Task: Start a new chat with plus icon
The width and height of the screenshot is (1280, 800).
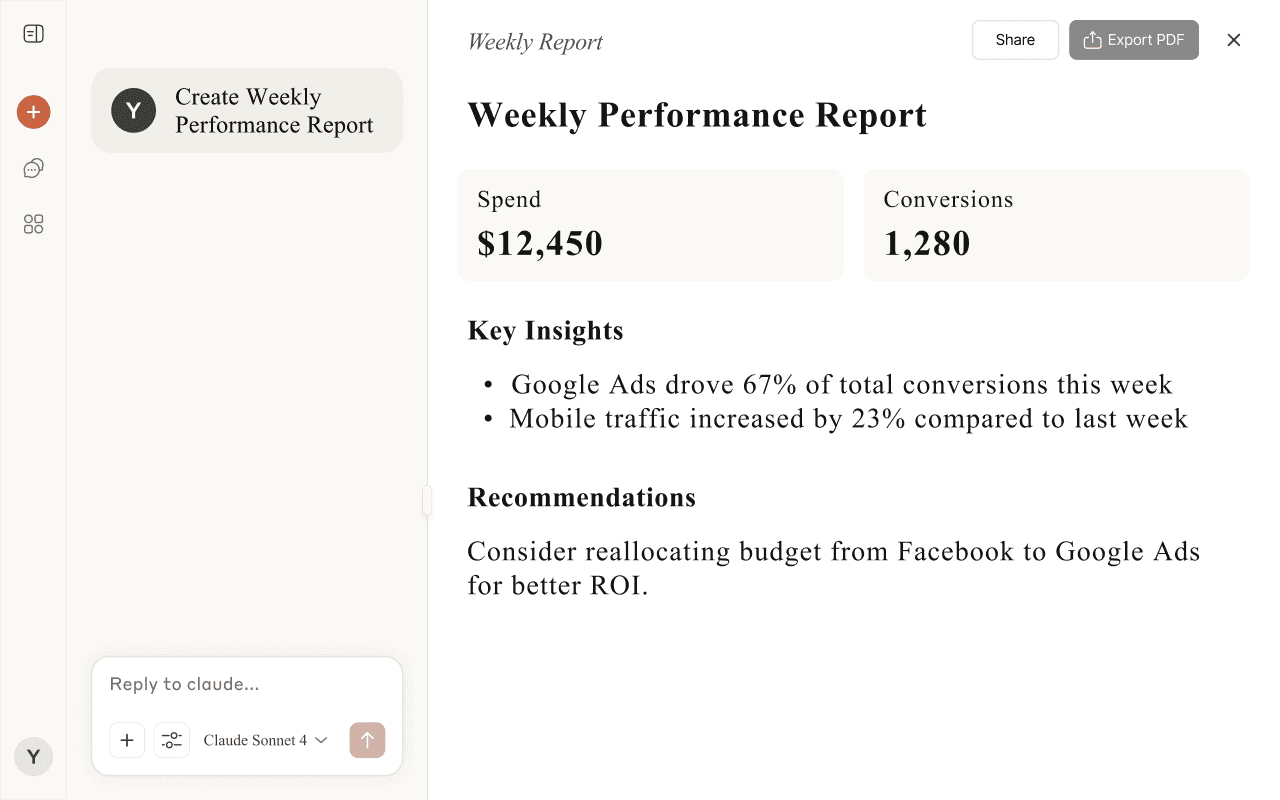Action: click(x=33, y=112)
